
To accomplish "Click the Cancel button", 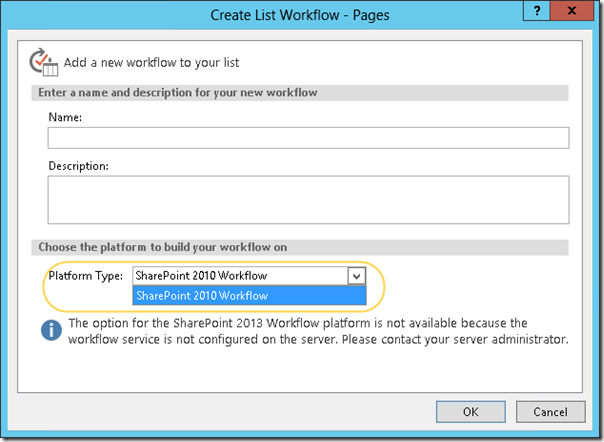I will click(550, 412).
